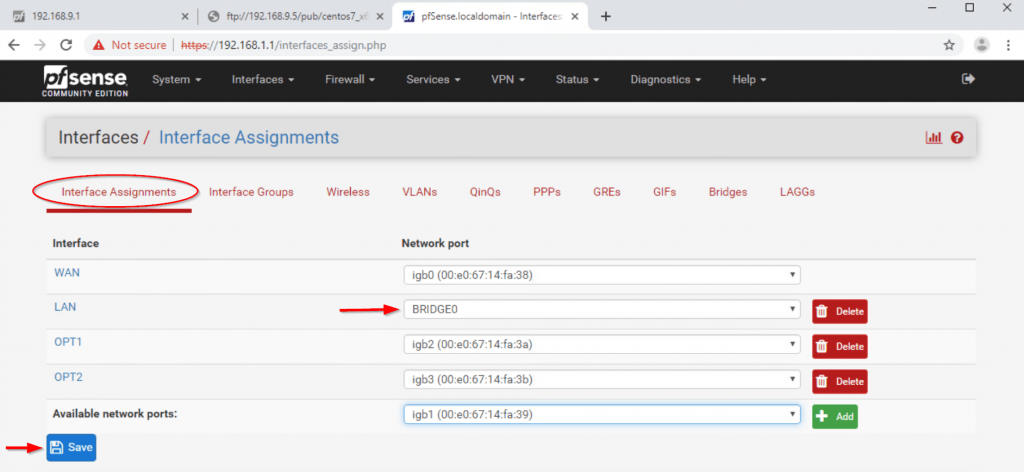The image size is (1024, 472).
Task: Expand the WAN network port dropdown
Action: tap(600, 275)
